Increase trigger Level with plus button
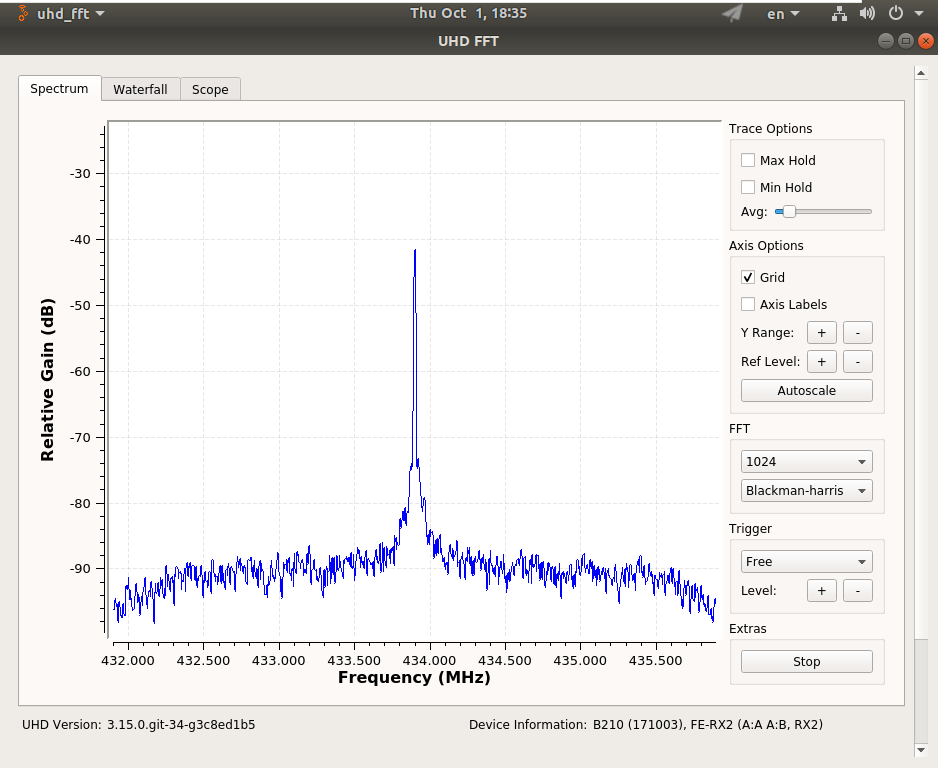The height and width of the screenshot is (768, 938). (821, 590)
